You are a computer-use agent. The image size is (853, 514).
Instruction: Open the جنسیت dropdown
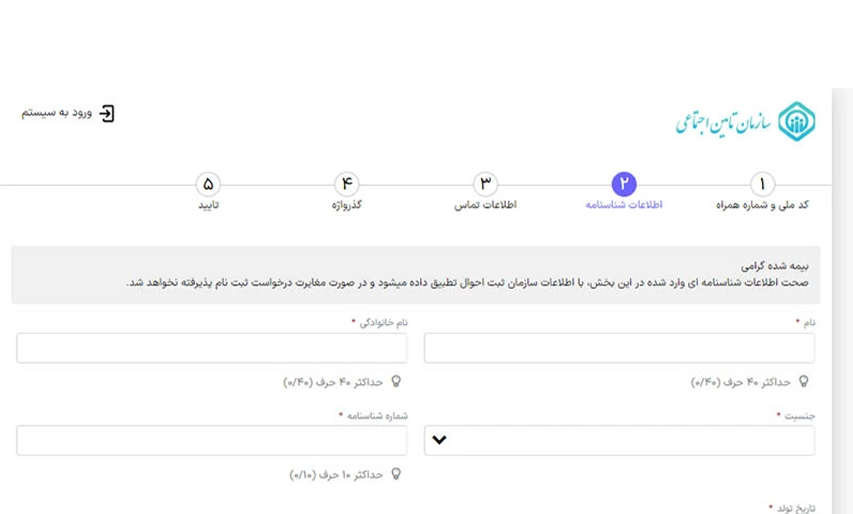tap(619, 441)
